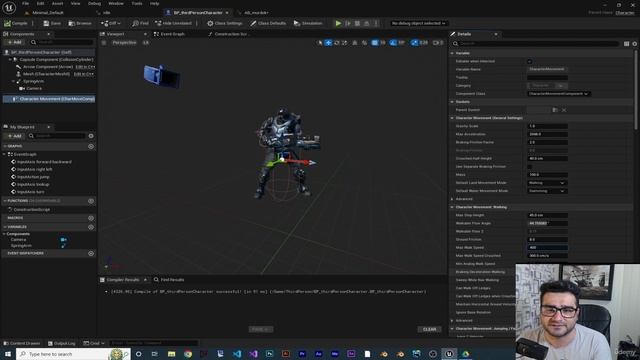The image size is (640, 360).
Task: Open File Explorer from taskbar
Action: pos(171,354)
